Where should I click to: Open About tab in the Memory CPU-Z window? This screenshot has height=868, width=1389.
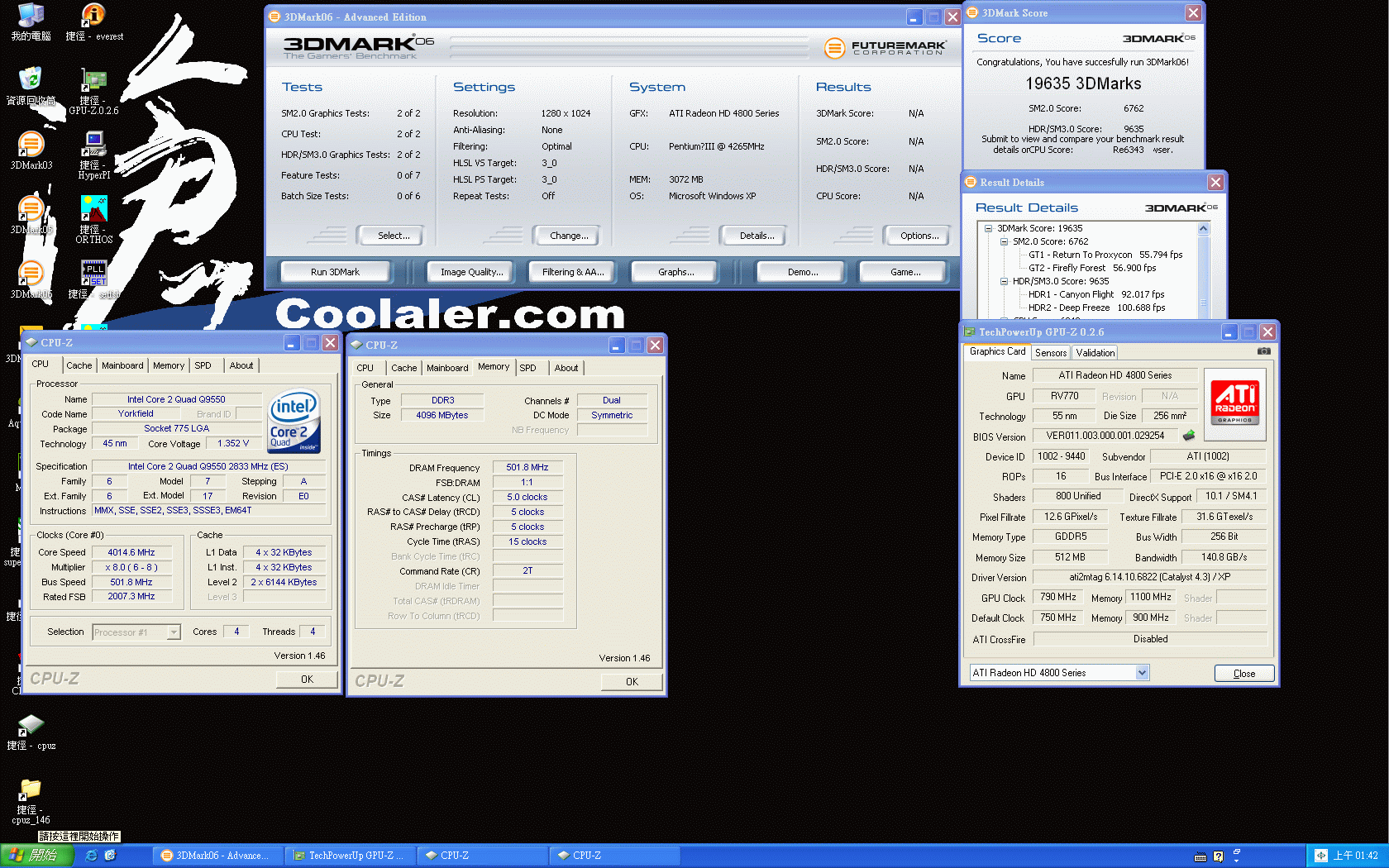[x=566, y=368]
